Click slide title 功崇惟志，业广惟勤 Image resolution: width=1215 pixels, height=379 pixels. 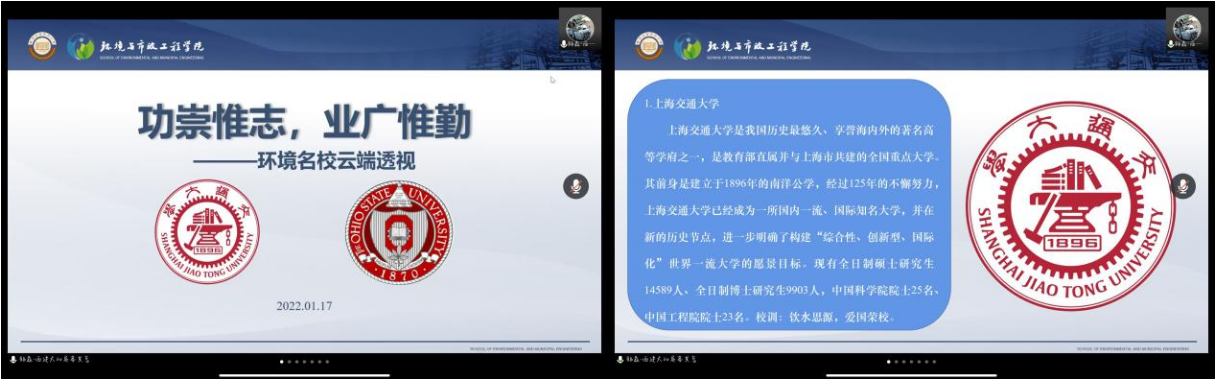click(304, 121)
